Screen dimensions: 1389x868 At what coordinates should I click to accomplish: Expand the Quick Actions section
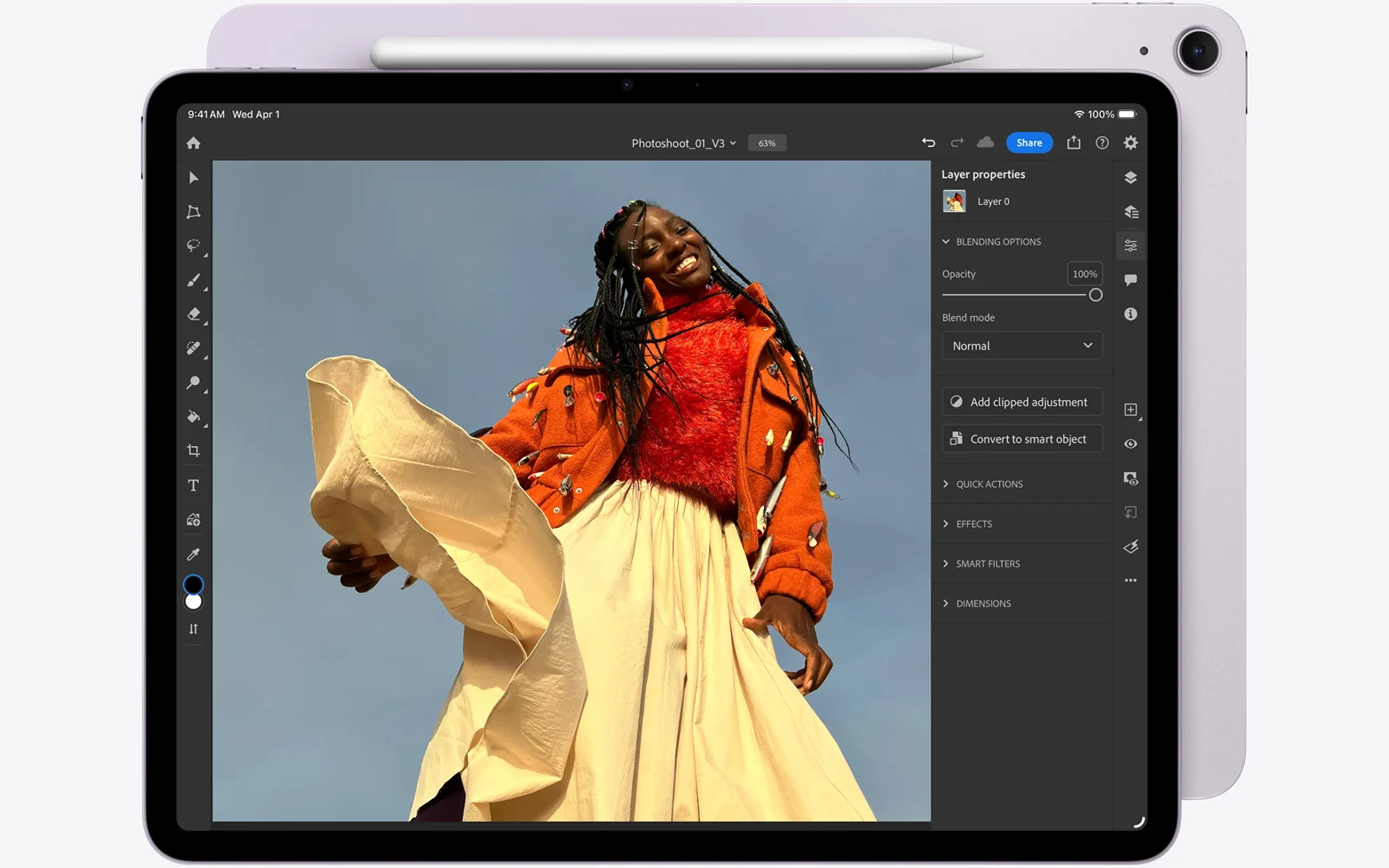(x=989, y=484)
